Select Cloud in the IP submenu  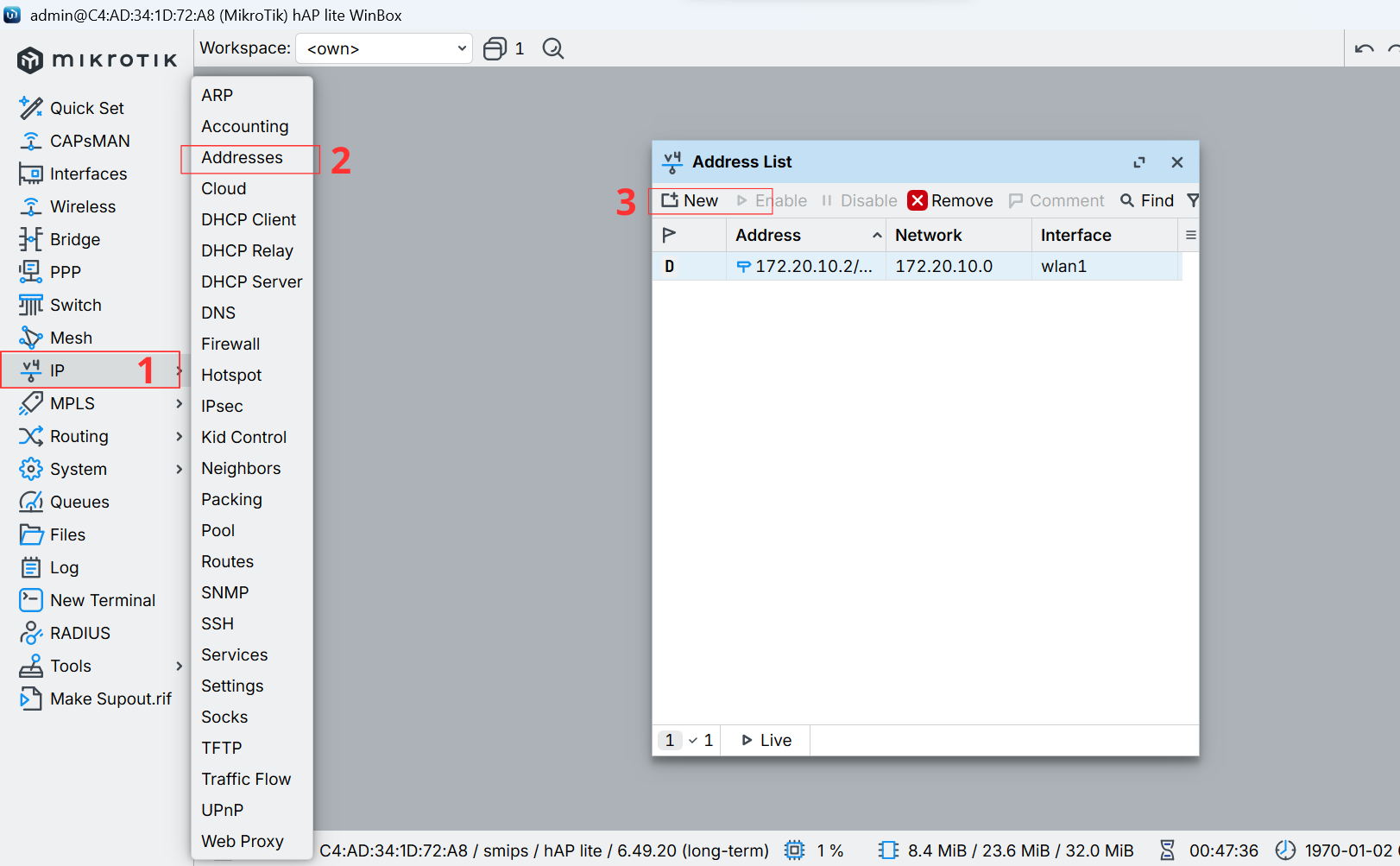(x=224, y=188)
